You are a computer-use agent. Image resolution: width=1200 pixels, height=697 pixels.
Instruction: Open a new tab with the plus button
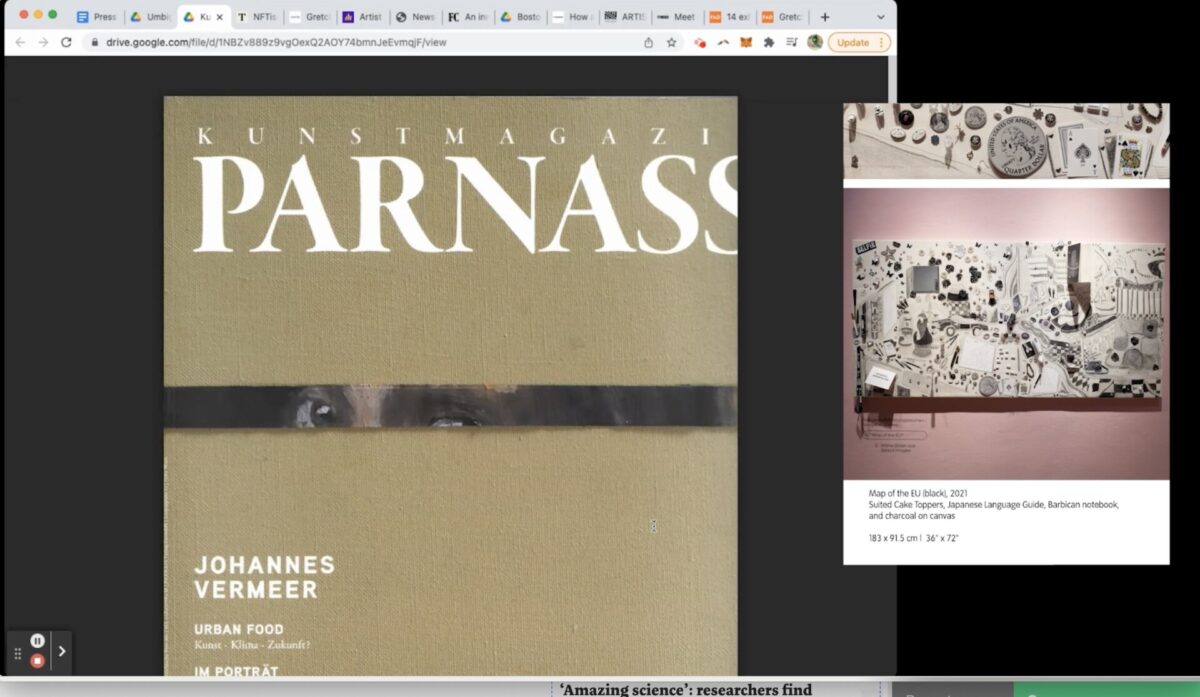[x=825, y=17]
